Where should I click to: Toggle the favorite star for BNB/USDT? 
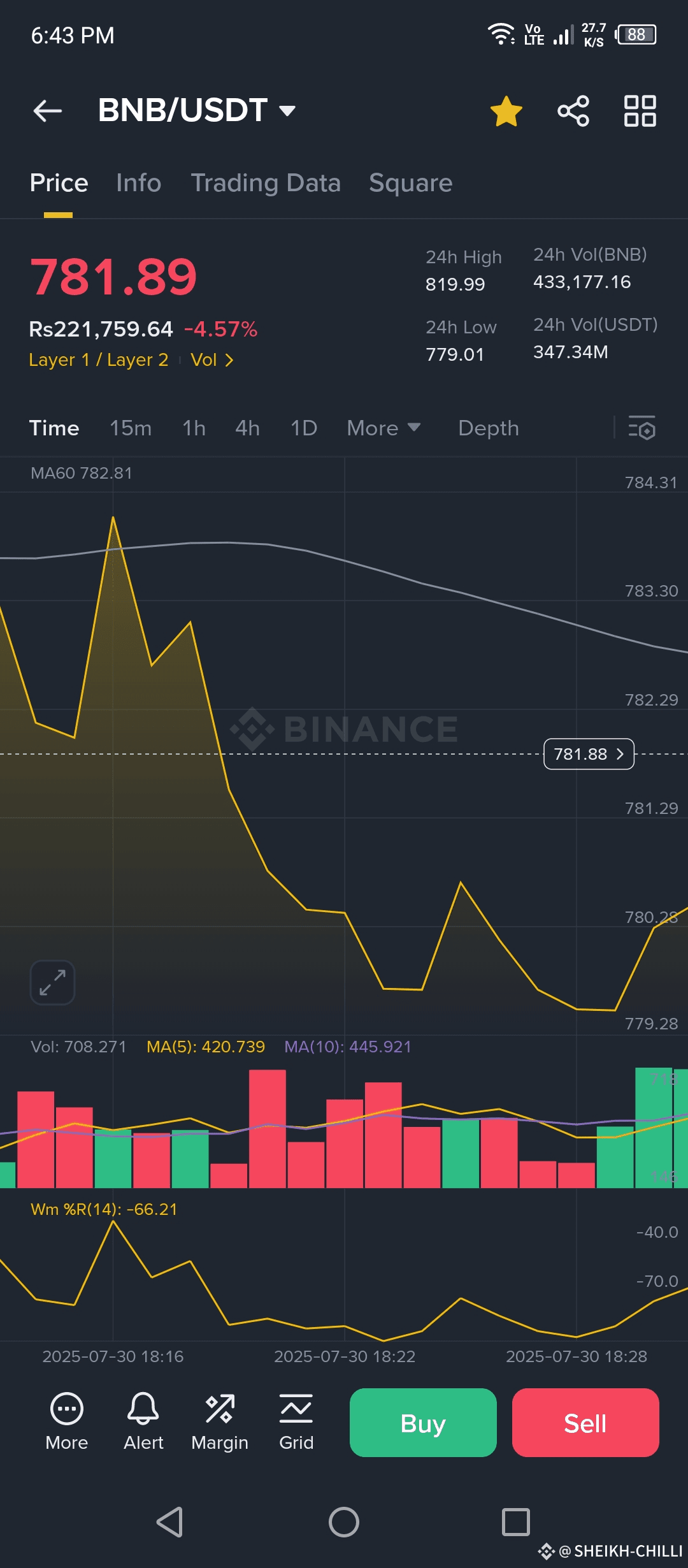click(x=506, y=111)
